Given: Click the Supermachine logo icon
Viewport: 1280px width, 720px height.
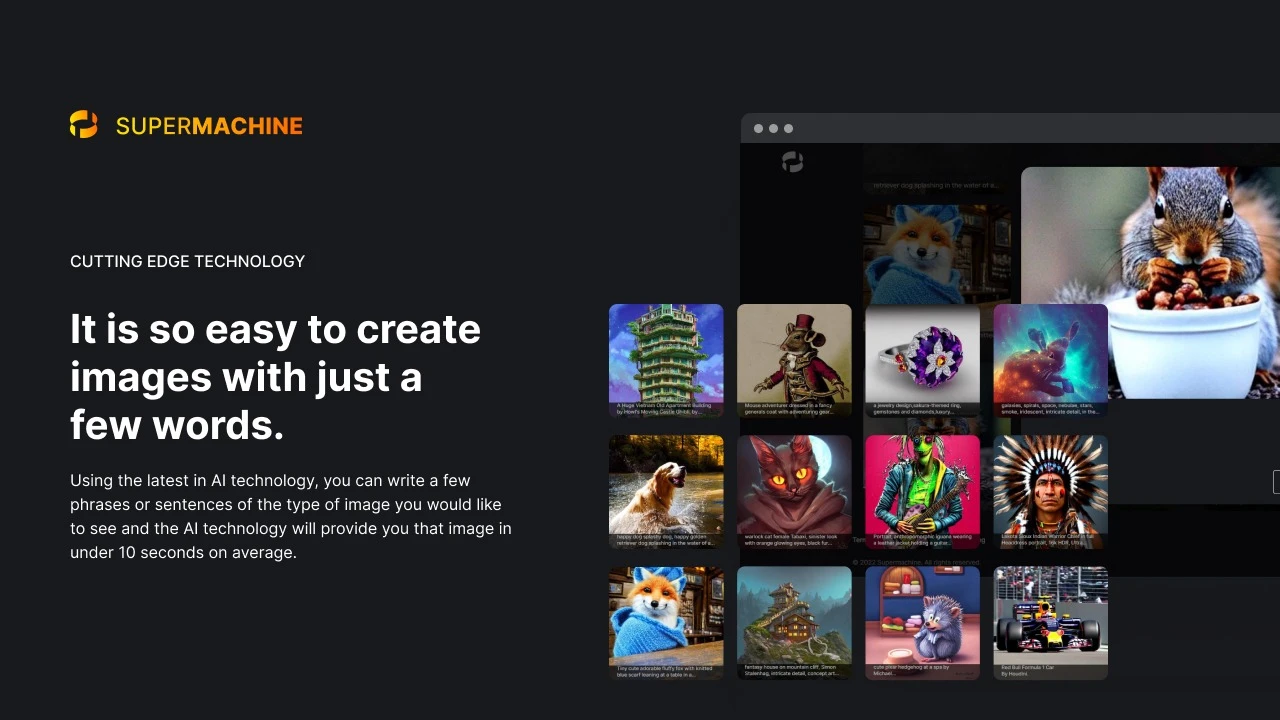Looking at the screenshot, I should pyautogui.click(x=84, y=125).
